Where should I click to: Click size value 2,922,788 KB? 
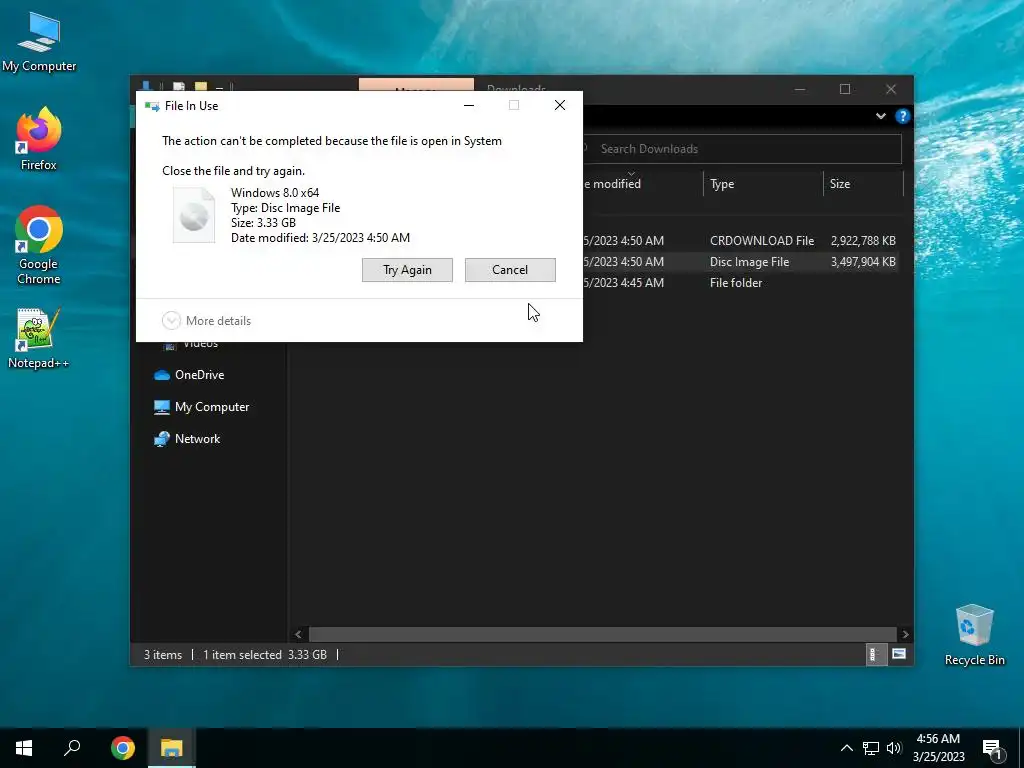coord(863,241)
